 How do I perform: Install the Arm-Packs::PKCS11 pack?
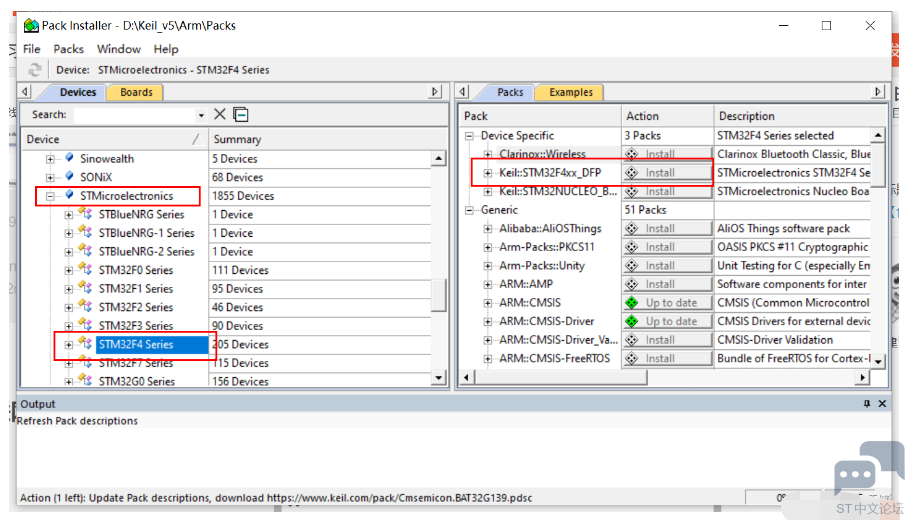click(x=667, y=247)
